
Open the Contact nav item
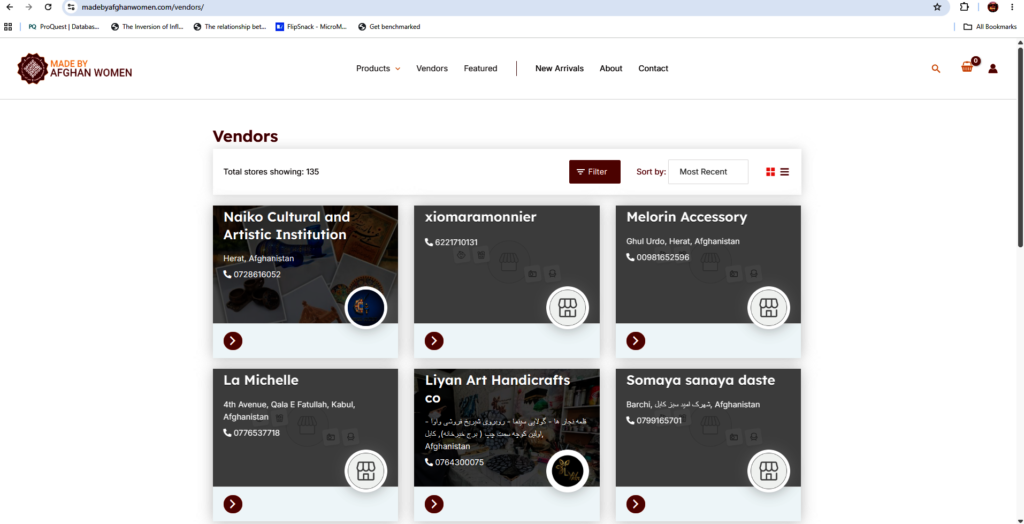pyautogui.click(x=653, y=68)
